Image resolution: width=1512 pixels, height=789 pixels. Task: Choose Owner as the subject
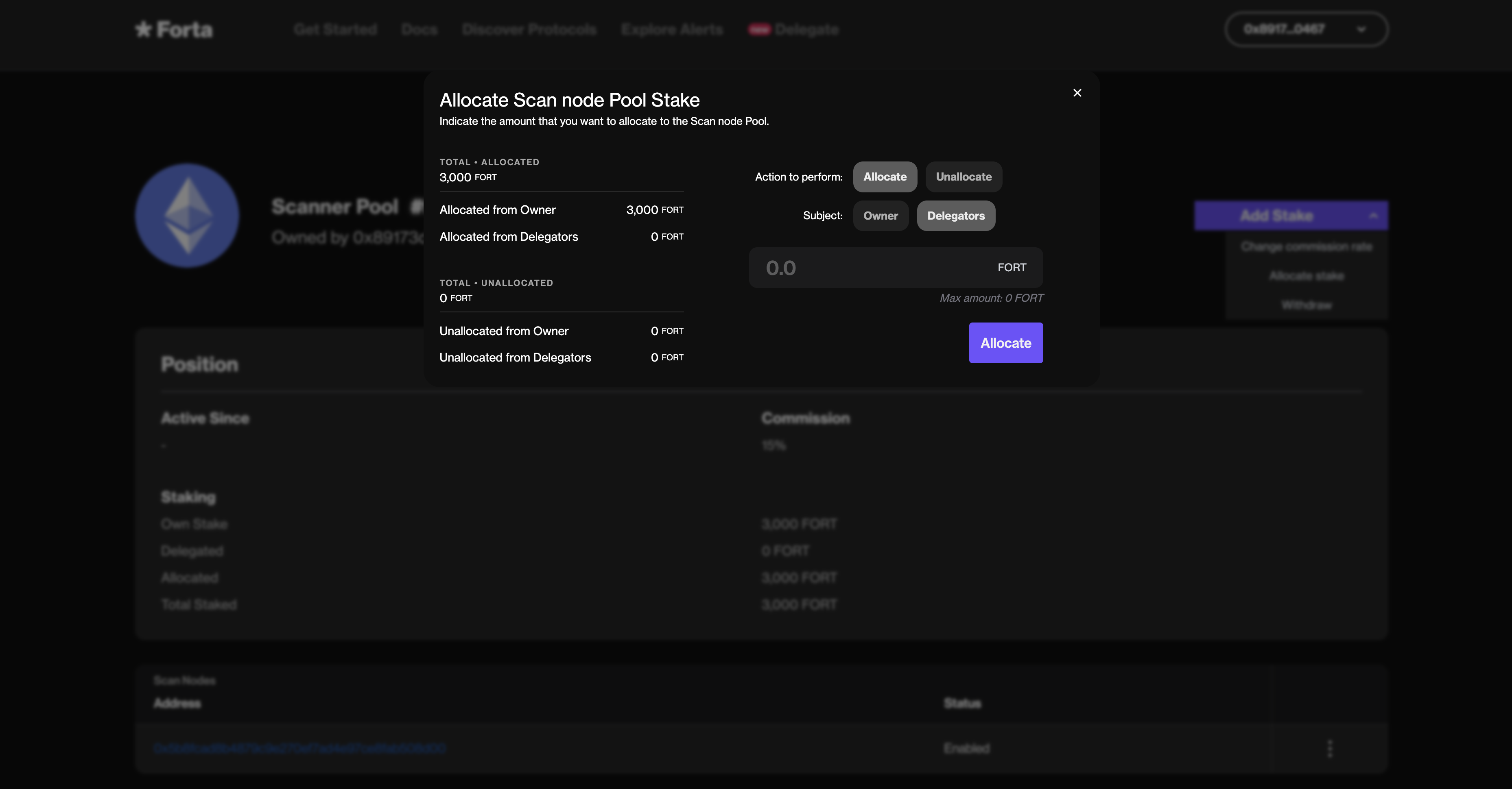pos(881,216)
